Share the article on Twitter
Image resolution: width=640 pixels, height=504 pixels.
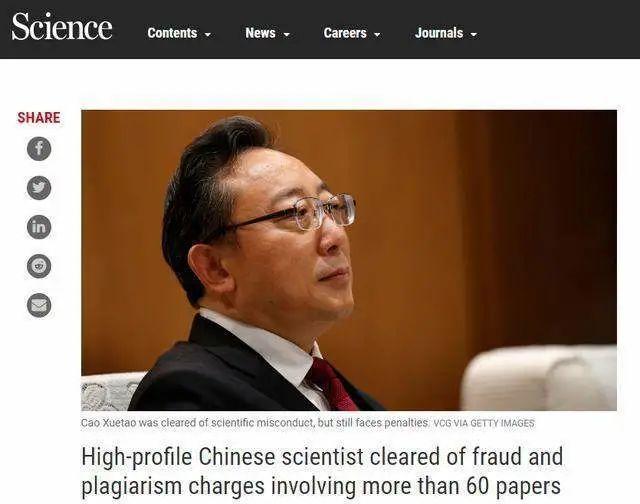39,188
